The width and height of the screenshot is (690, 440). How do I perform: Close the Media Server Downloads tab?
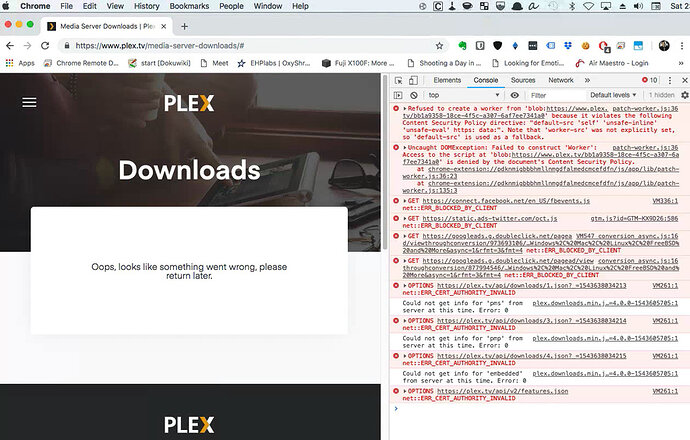point(164,26)
